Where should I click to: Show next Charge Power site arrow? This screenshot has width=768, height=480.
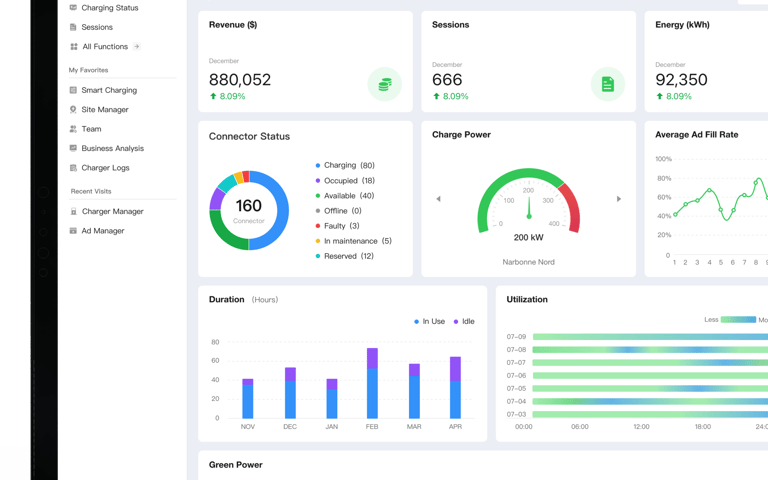tap(619, 199)
